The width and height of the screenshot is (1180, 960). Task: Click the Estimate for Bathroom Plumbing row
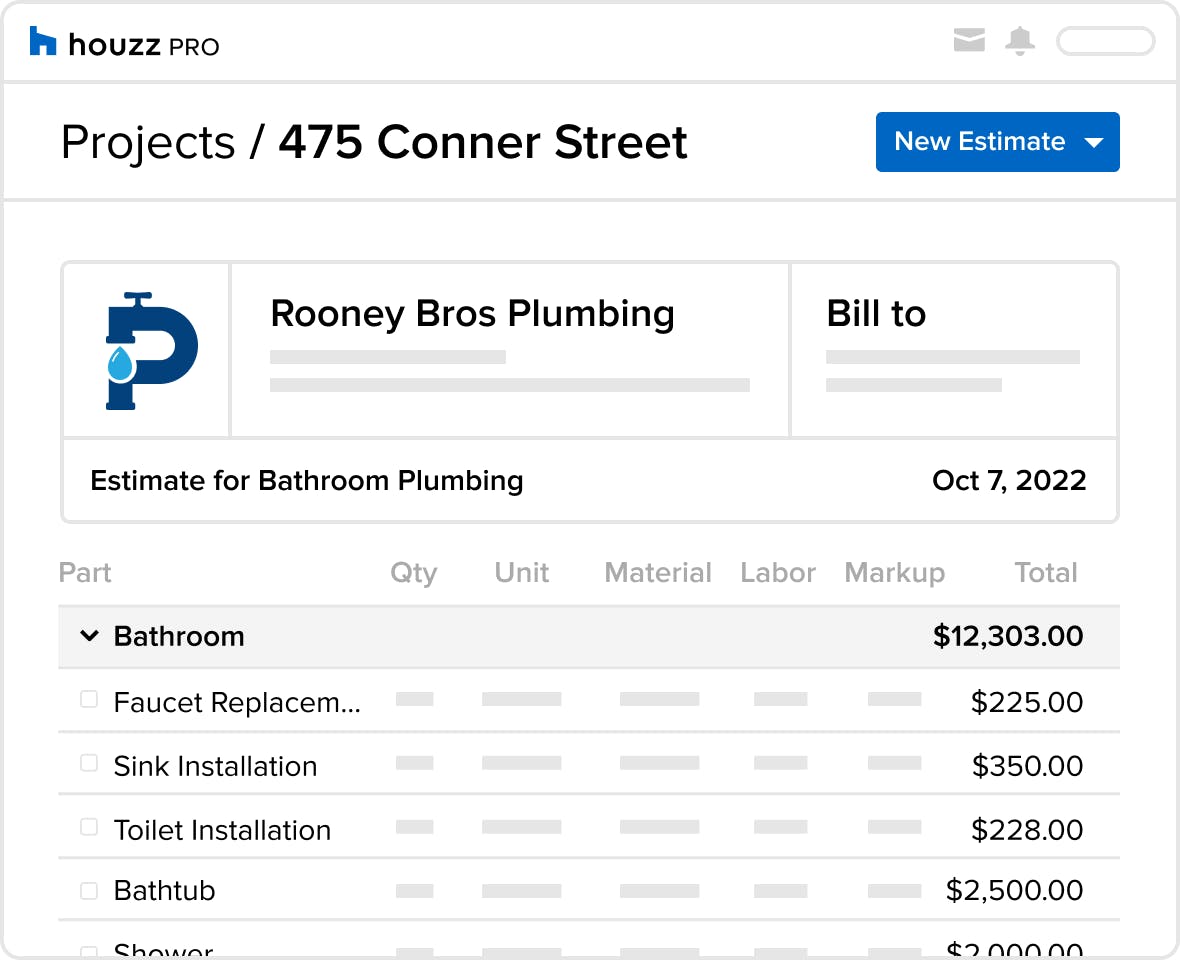(x=307, y=480)
